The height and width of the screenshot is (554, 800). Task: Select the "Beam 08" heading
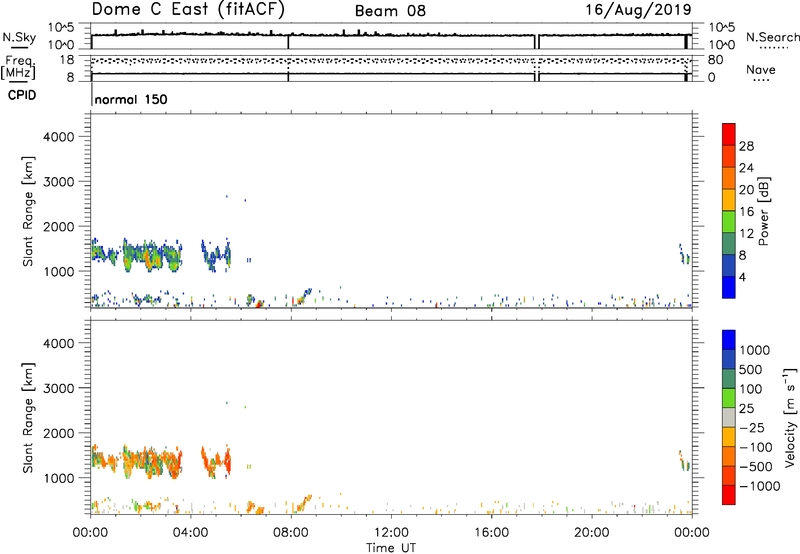click(x=390, y=11)
